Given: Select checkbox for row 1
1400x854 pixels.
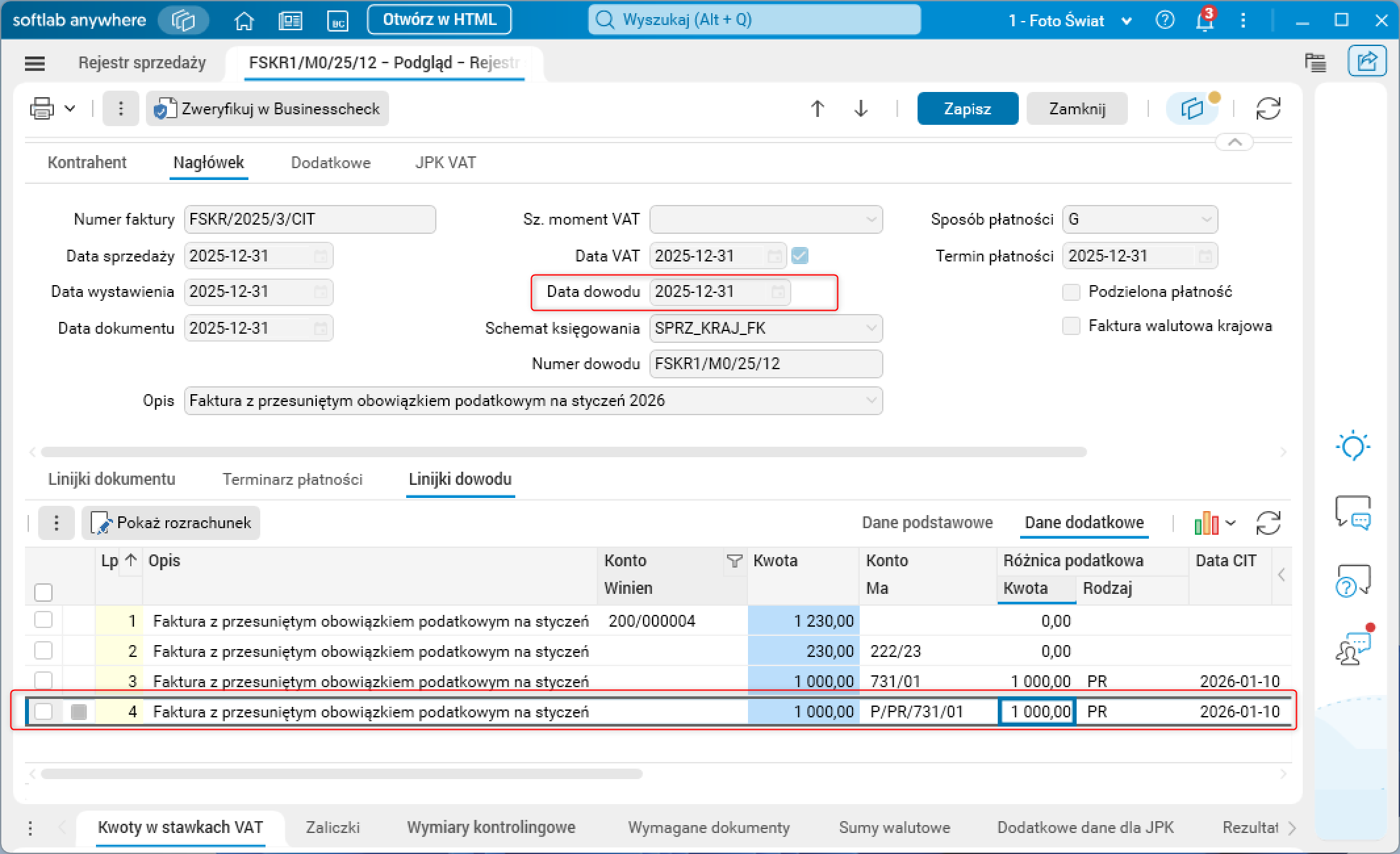Looking at the screenshot, I should coord(43,620).
